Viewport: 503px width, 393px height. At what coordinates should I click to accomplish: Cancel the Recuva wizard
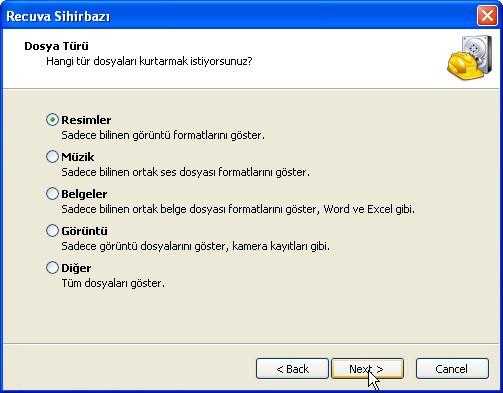coord(452,369)
